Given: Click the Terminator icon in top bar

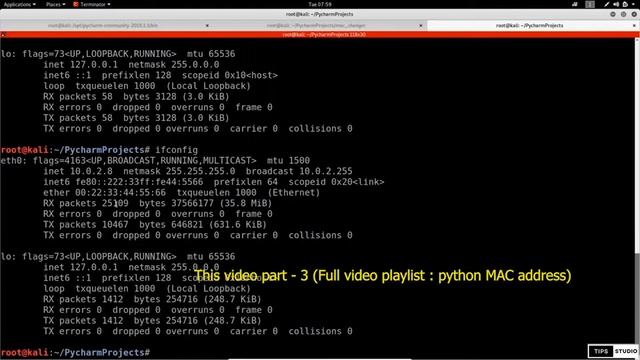Looking at the screenshot, I should point(76,4).
